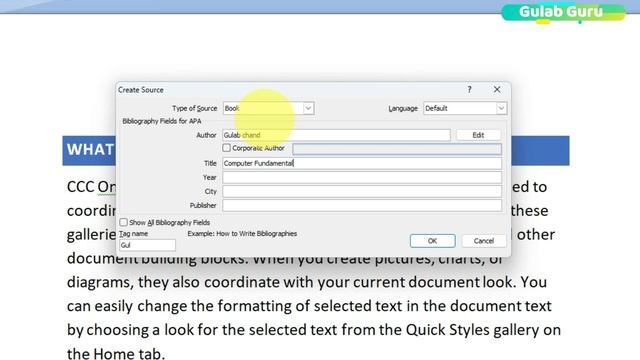The width and height of the screenshot is (640, 360).
Task: Tick Show All Bibliography Fields checkbox
Action: point(123,222)
